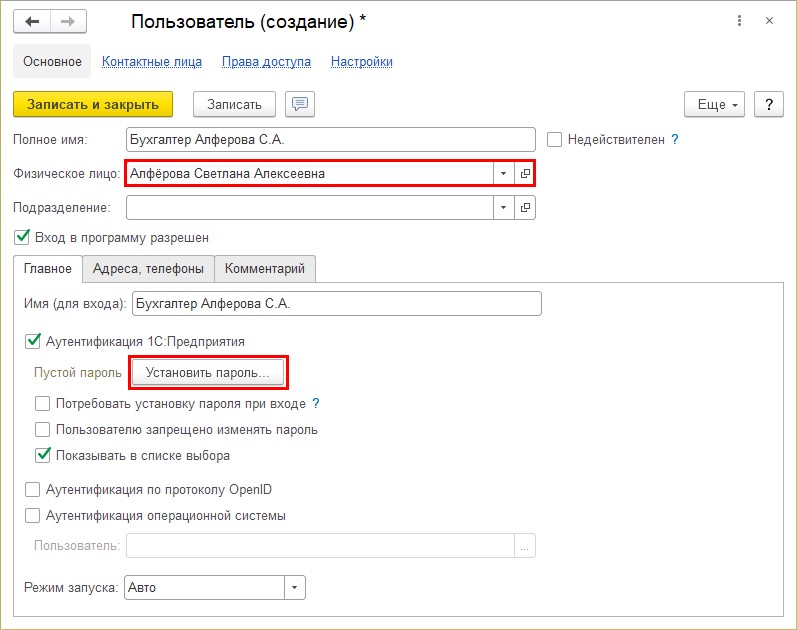Enable Аутентификация операционной системы

tap(33, 516)
